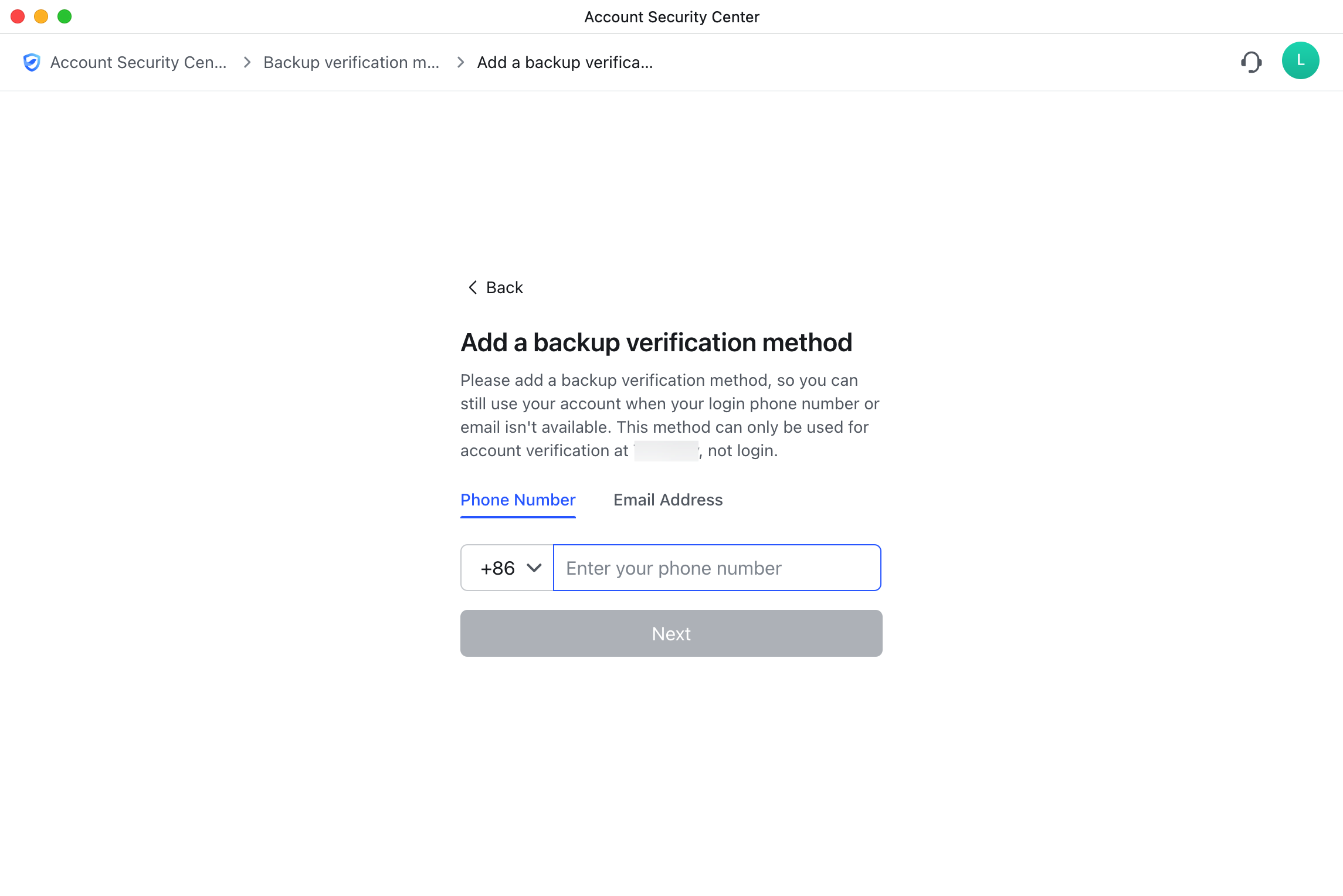Click the +86 label in the selector
This screenshot has width=1343, height=896.
pos(497,568)
